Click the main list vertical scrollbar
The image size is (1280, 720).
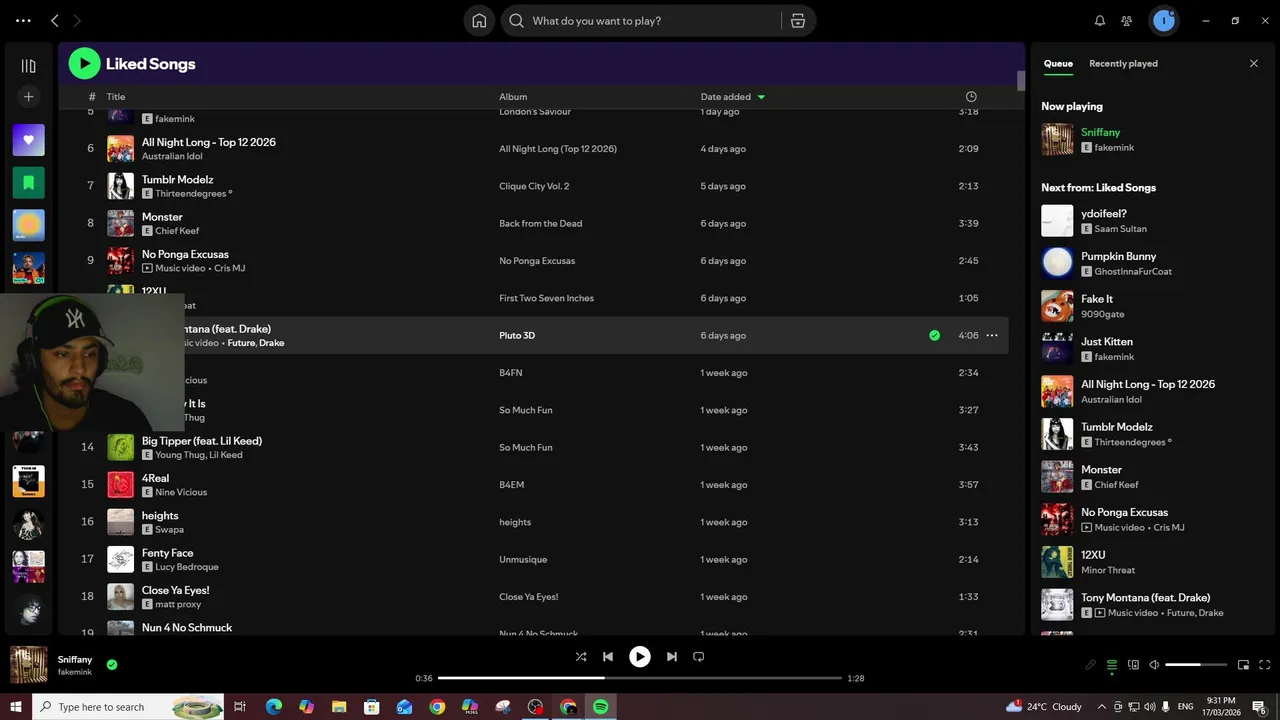(1021, 81)
